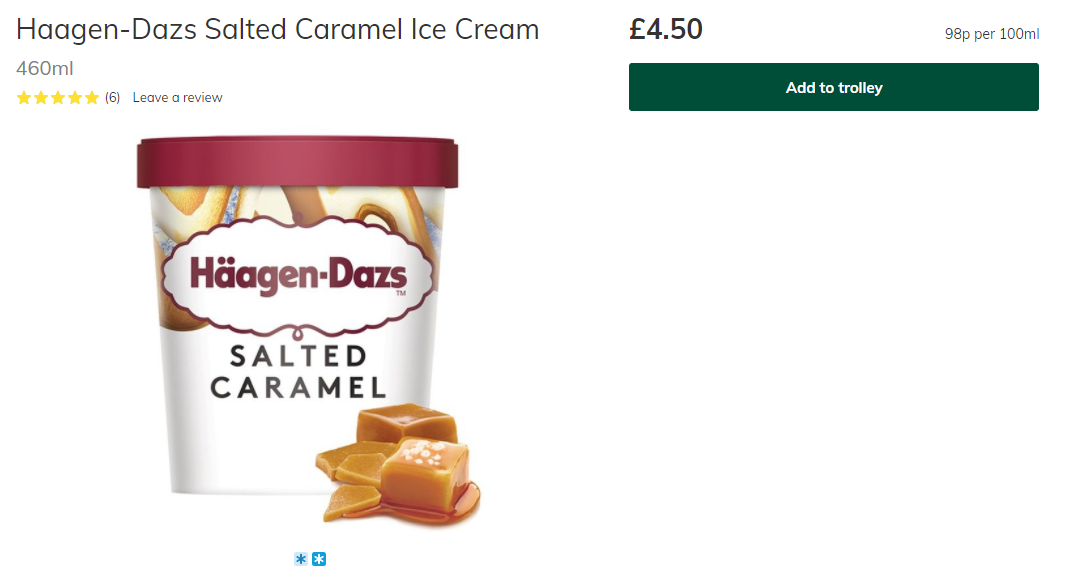Select the first rating star
Screen dimensions: 1067x582
click(24, 97)
